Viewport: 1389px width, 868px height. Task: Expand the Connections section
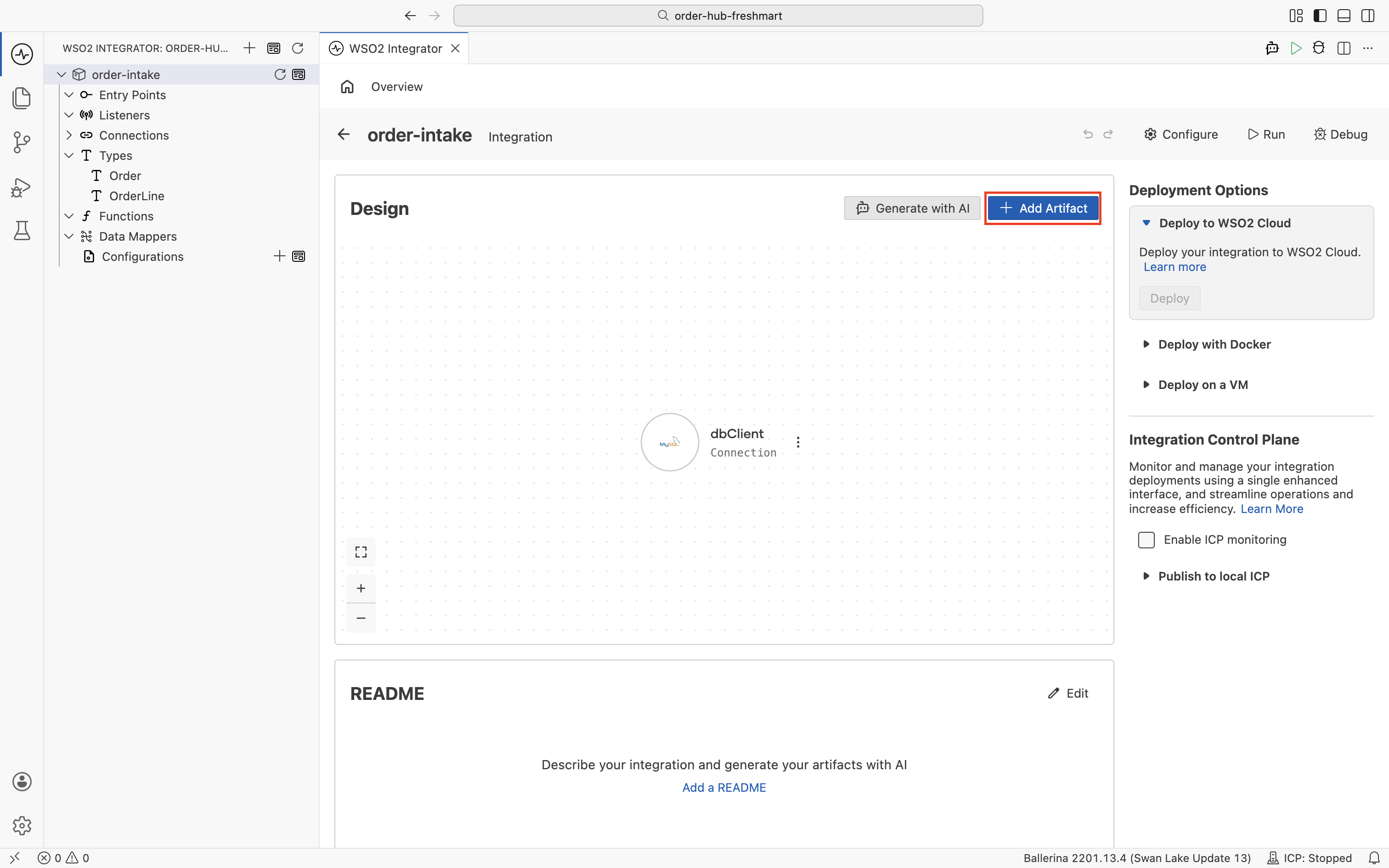pyautogui.click(x=69, y=135)
